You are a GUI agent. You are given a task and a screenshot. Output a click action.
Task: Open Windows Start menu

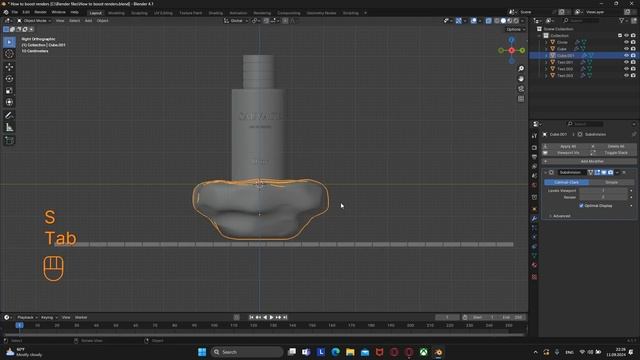(x=202, y=352)
